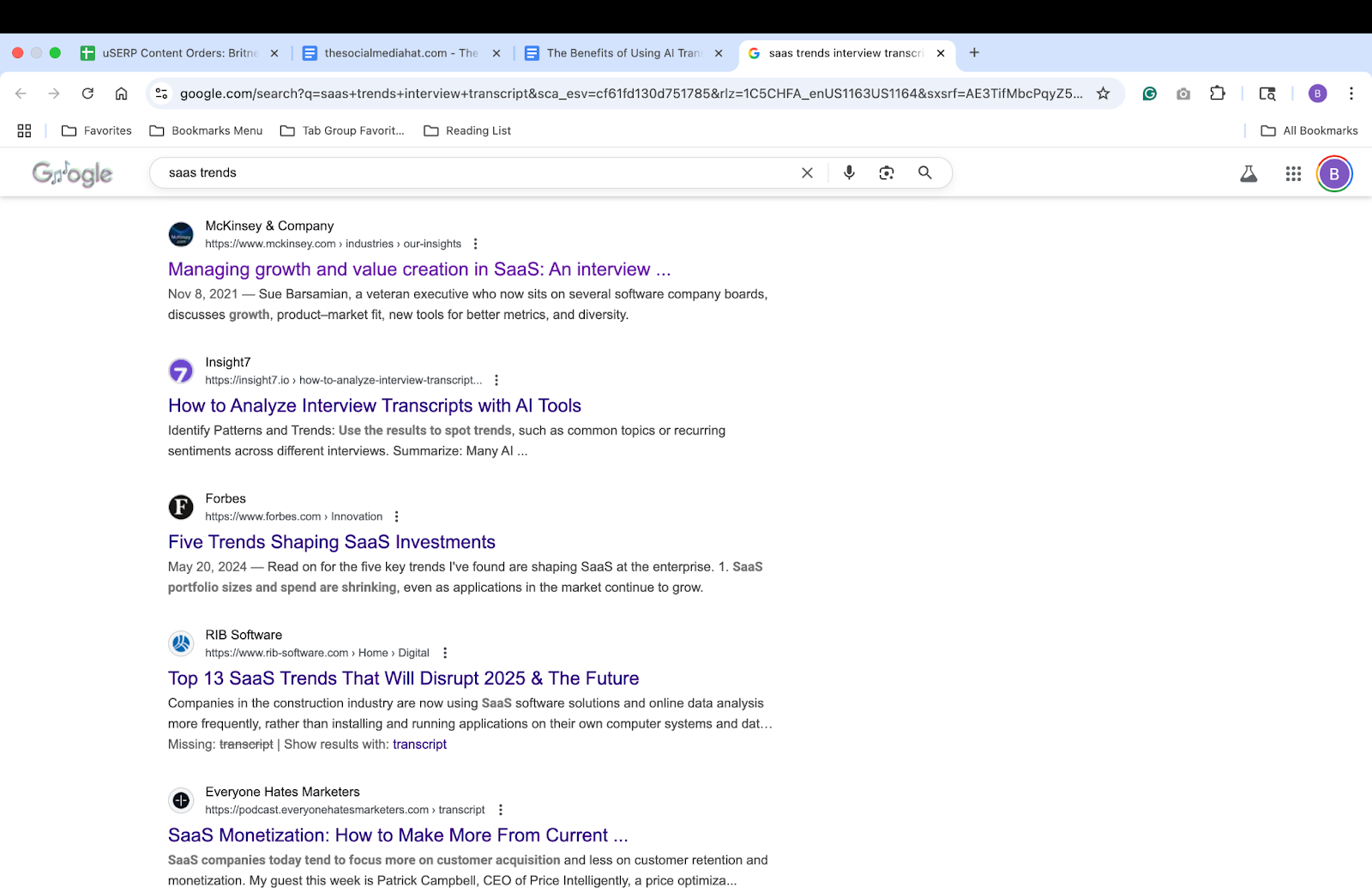
Task: Open a new browser tab
Action: click(x=974, y=52)
